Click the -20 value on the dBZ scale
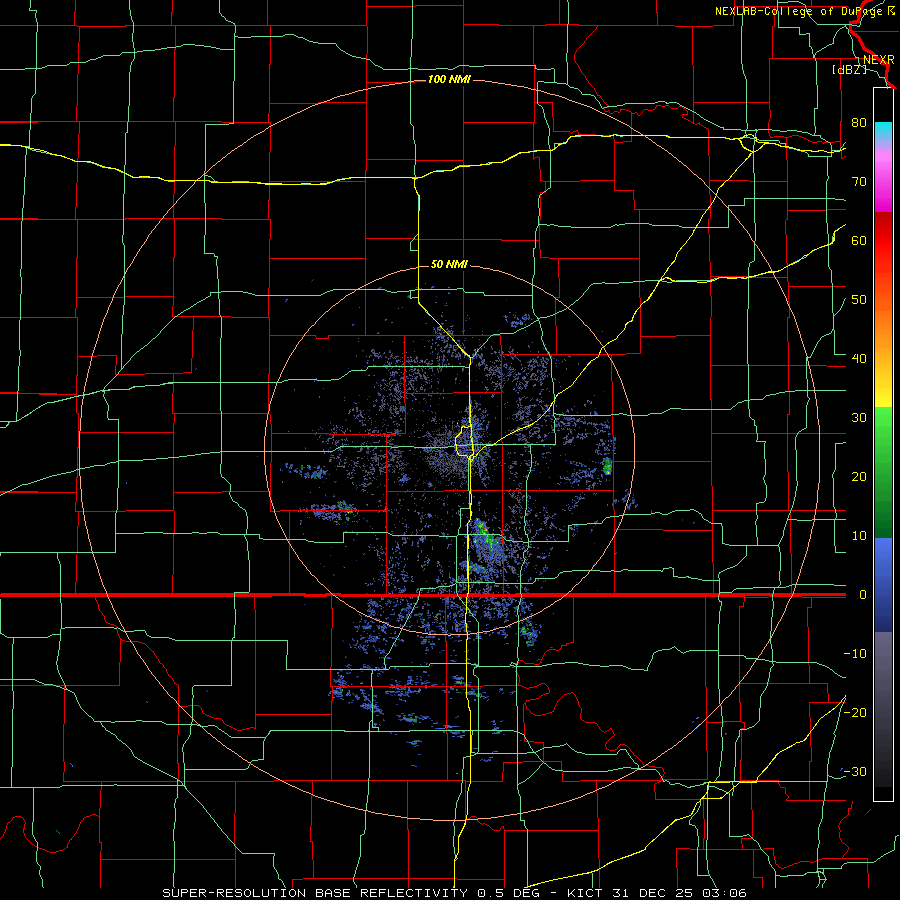Image resolution: width=900 pixels, height=900 pixels. (x=855, y=713)
